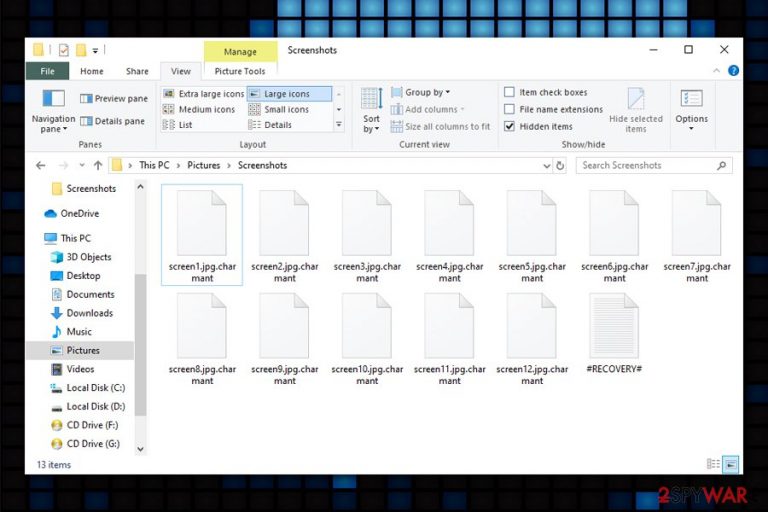Select Extra large icons layout
The image size is (768, 512).
[x=203, y=94]
